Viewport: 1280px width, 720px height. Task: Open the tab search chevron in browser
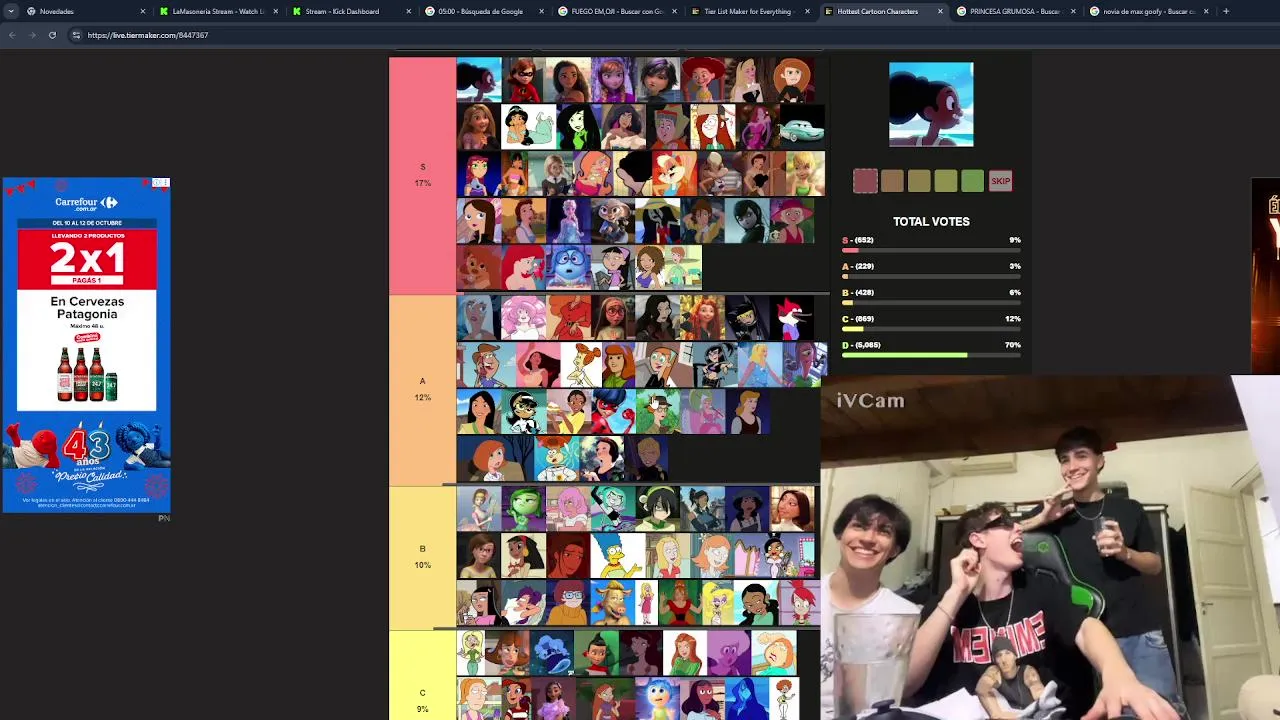click(x=10, y=11)
